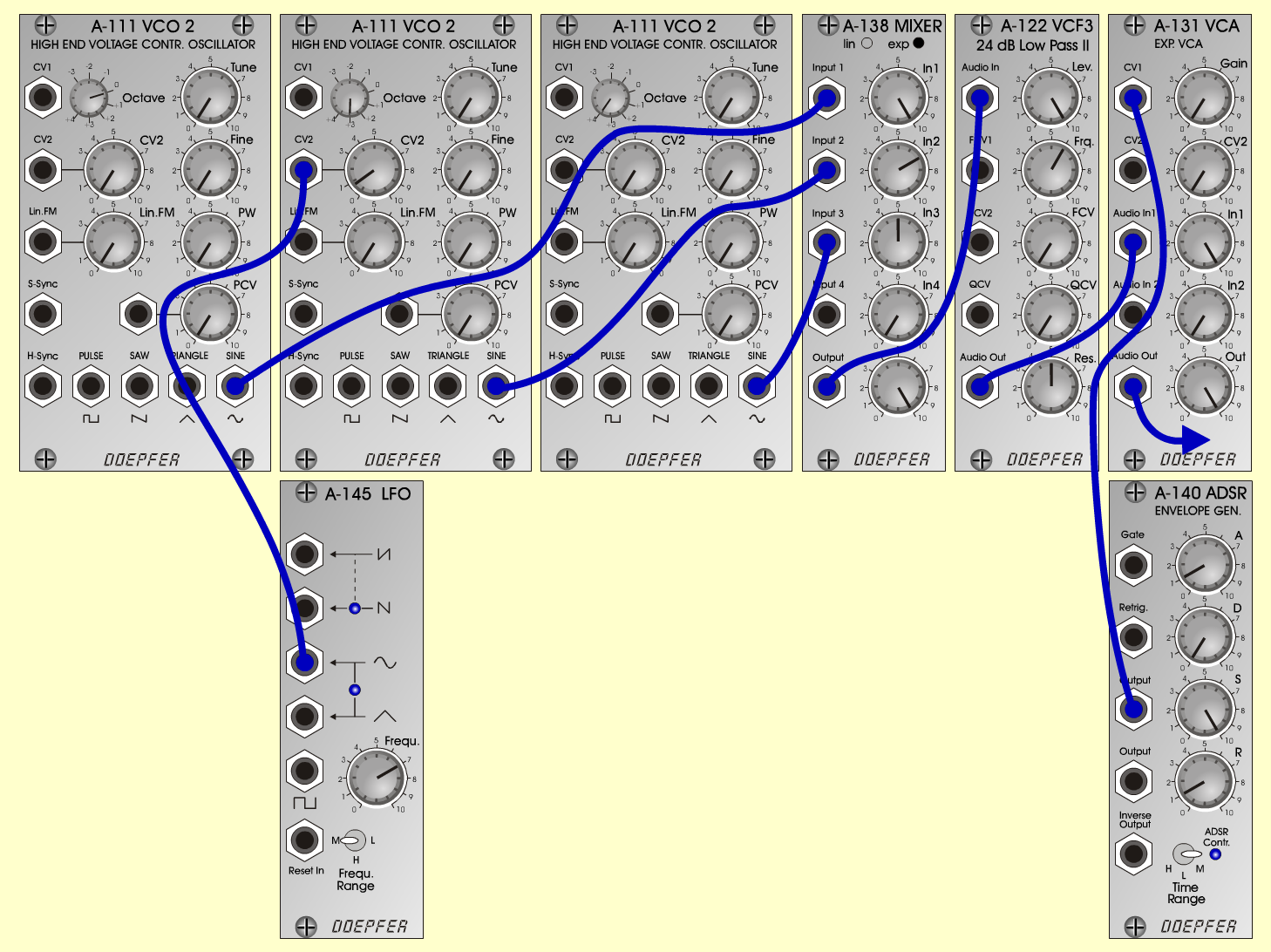Image resolution: width=1271 pixels, height=952 pixels.
Task: Click the patched CV2 jack on the middle VCO
Action: tap(303, 170)
